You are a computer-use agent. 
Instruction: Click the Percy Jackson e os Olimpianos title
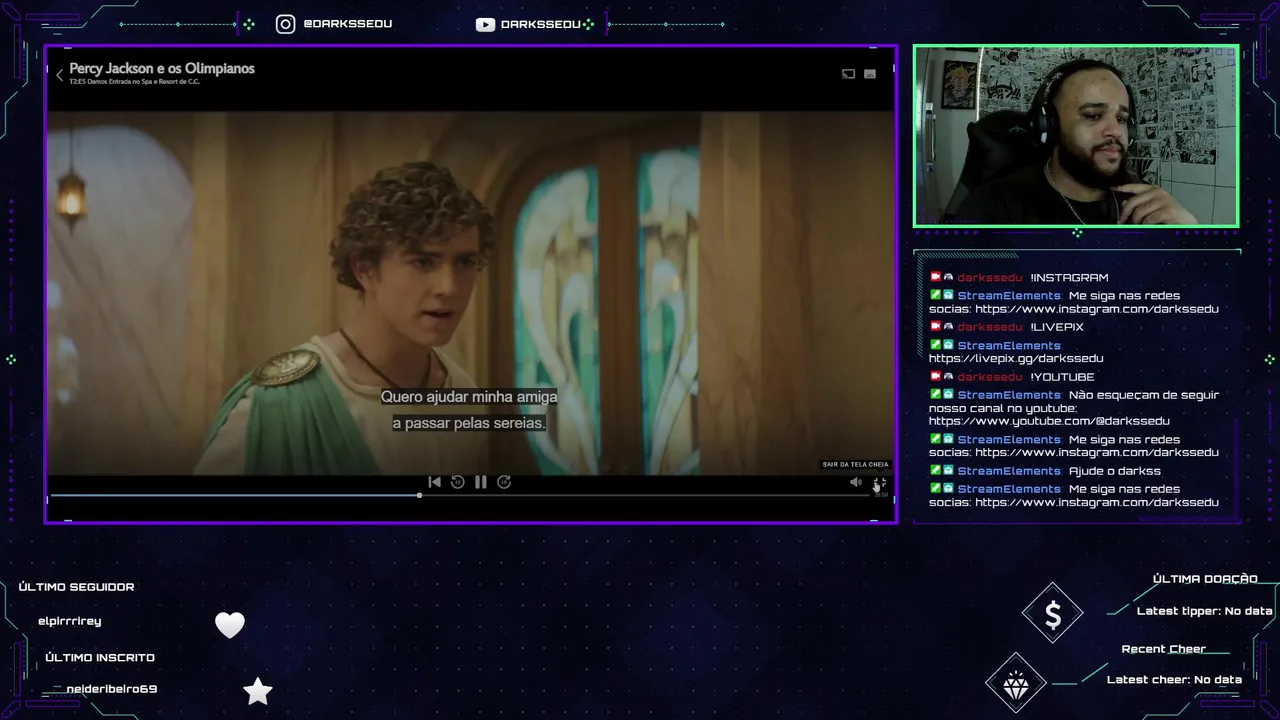(x=162, y=68)
